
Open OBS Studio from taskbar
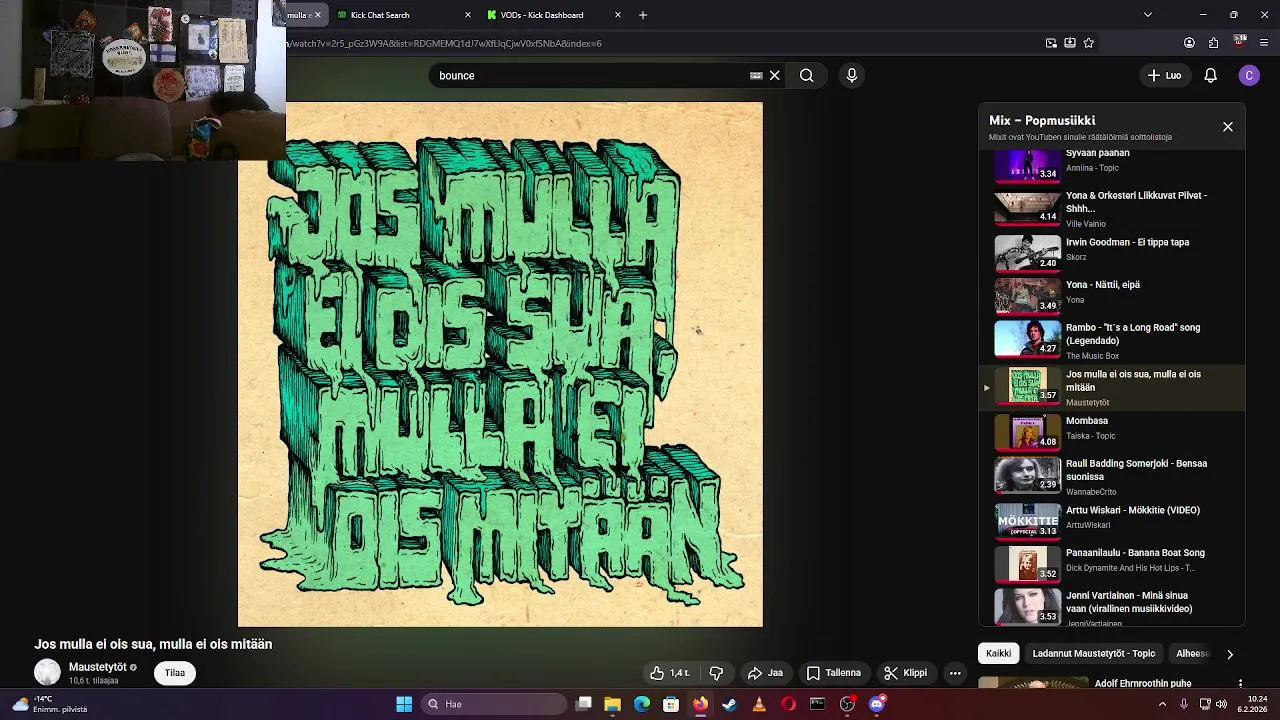tap(847, 704)
